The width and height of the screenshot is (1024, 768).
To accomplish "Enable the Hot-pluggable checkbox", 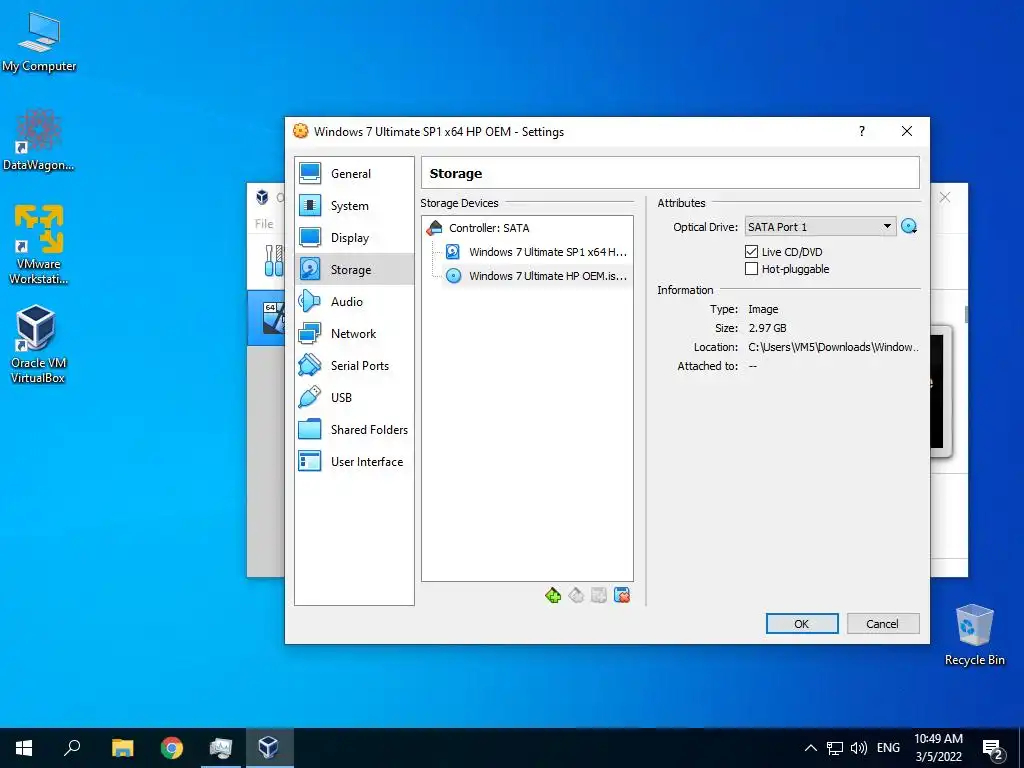I will point(752,268).
